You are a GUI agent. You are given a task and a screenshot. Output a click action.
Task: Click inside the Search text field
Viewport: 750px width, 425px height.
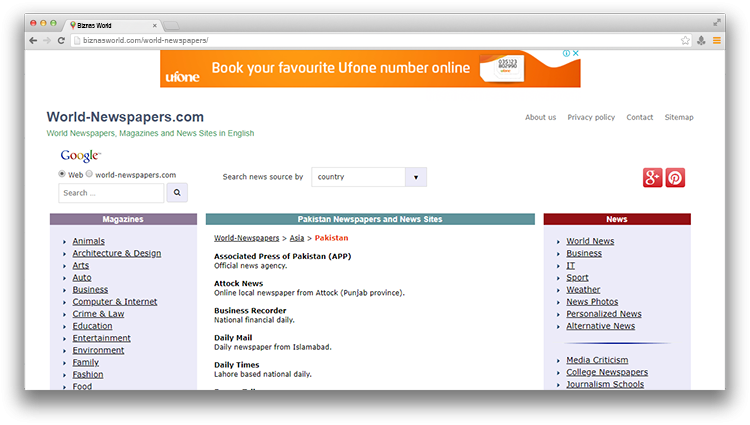point(111,193)
